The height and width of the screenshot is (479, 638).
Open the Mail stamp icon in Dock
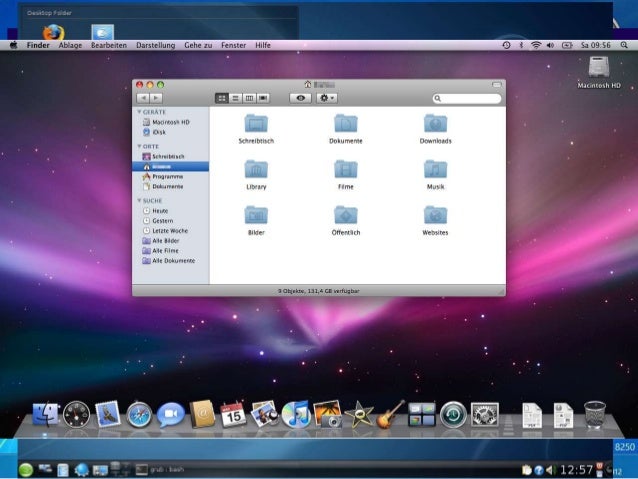[107, 413]
